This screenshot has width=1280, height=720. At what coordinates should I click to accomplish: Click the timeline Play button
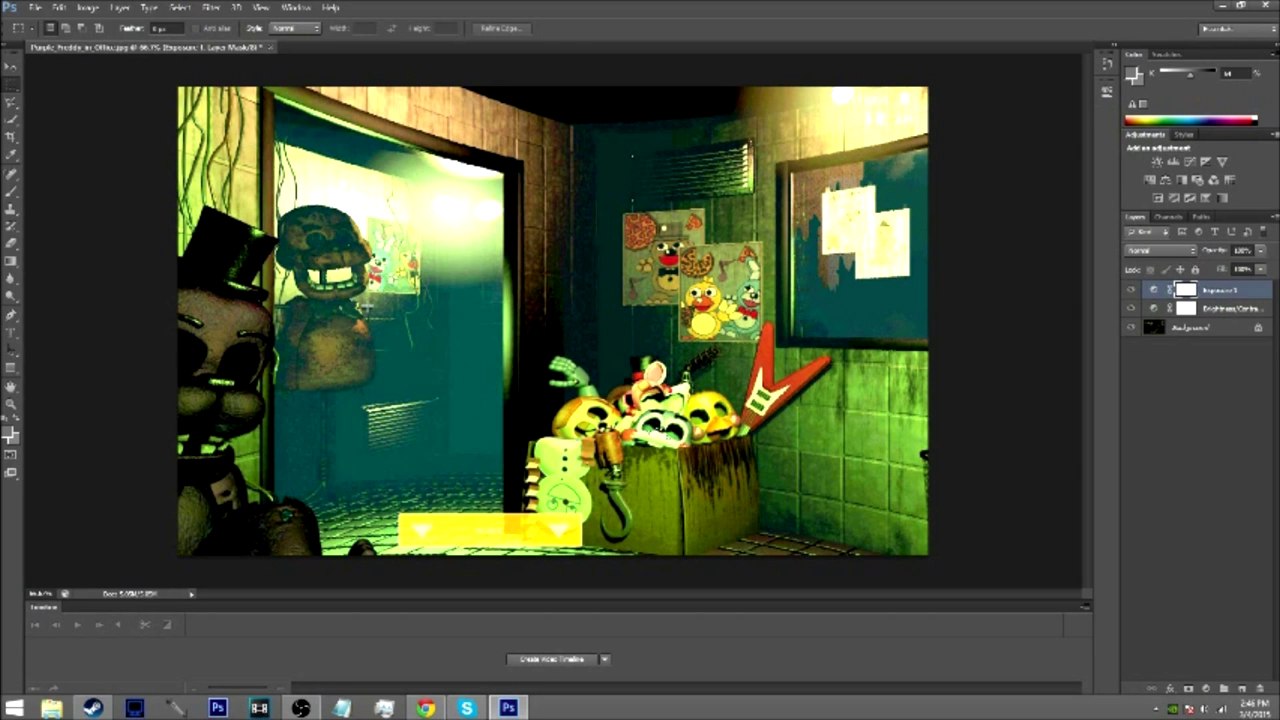point(77,625)
